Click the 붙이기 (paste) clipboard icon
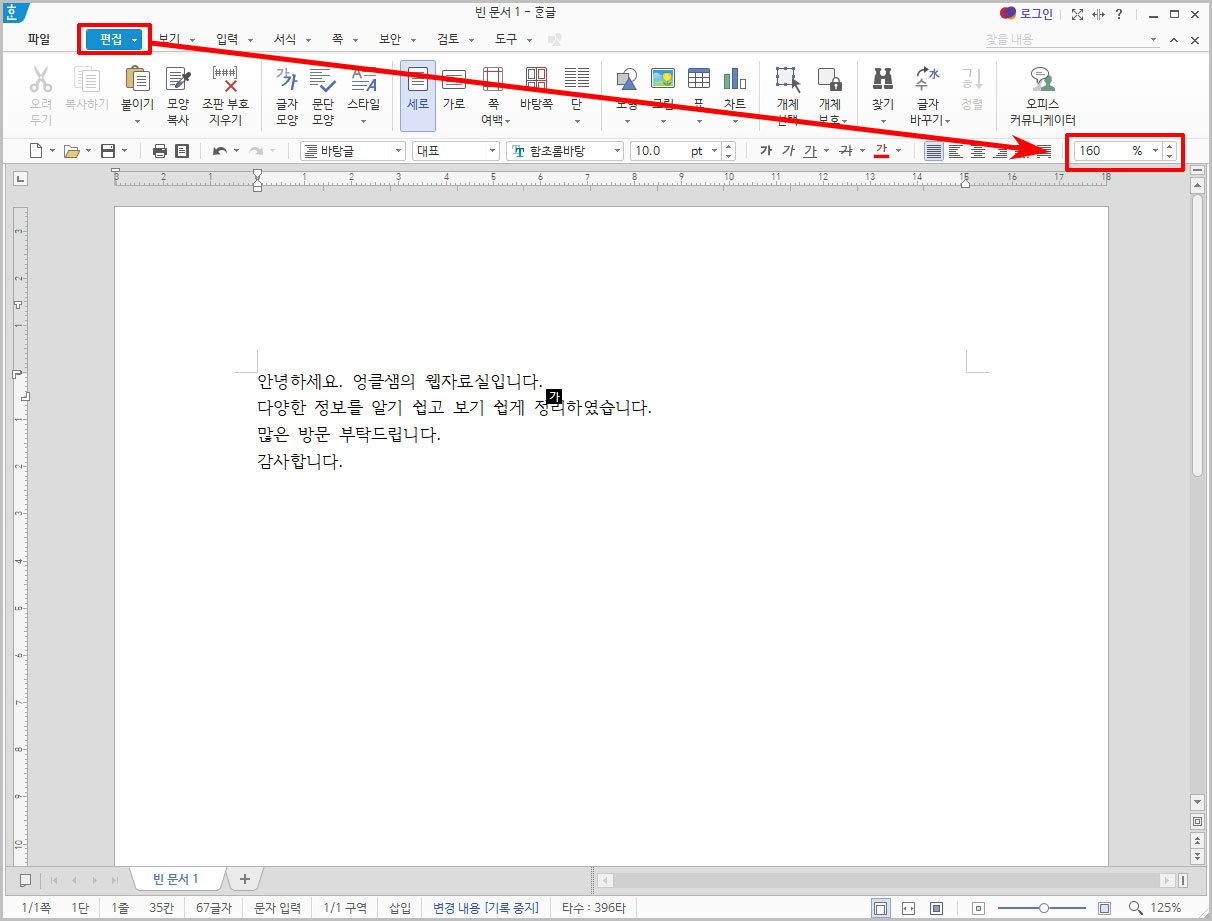1212x921 pixels. [137, 80]
